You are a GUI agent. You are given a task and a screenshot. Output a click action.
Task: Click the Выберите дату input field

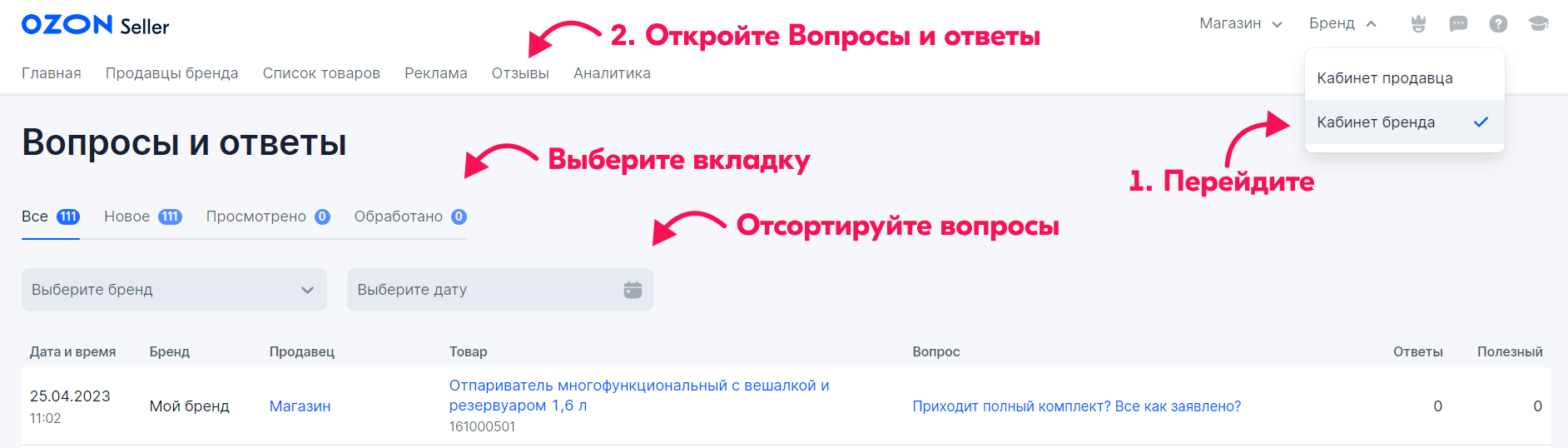pyautogui.click(x=483, y=290)
